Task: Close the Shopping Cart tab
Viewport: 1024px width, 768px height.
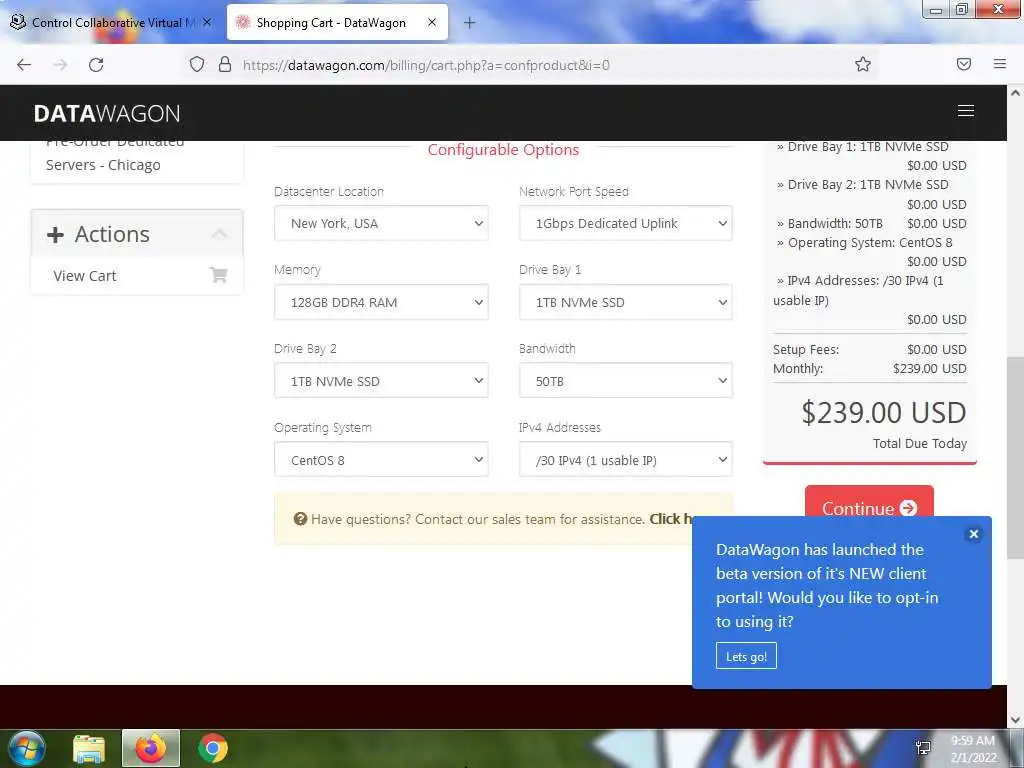Action: (x=432, y=22)
